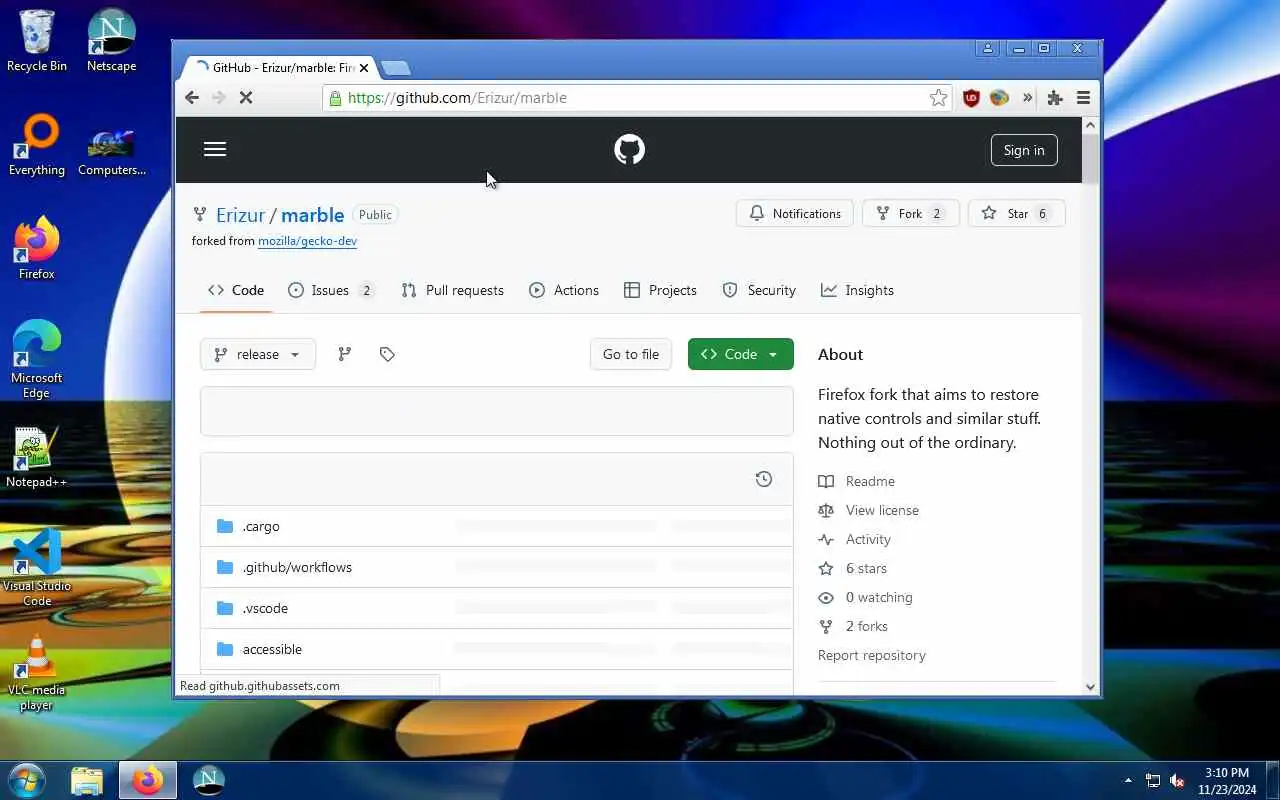Open Notepad++ desktop shortcut
This screenshot has width=1280, height=800.
[37, 459]
